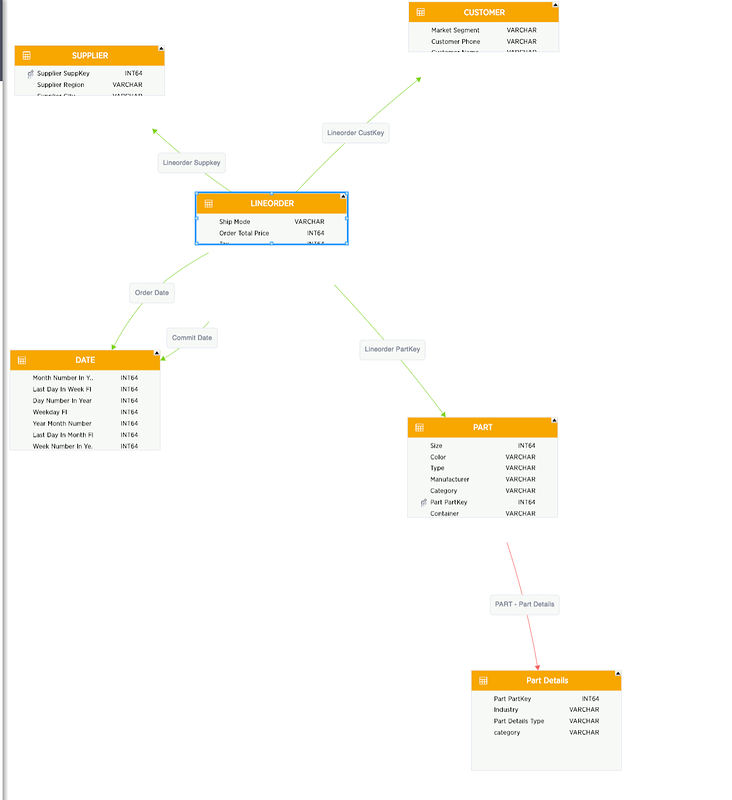
Task: Select the Lineorder Suppkey join label
Action: [192, 162]
